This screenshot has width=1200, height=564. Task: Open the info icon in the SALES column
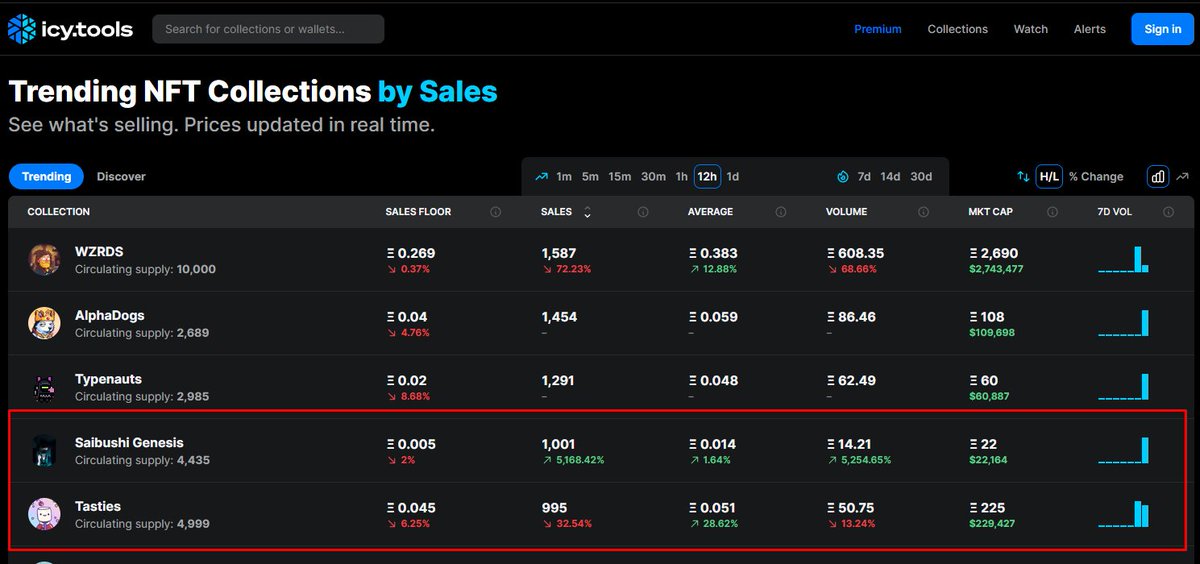coord(643,212)
